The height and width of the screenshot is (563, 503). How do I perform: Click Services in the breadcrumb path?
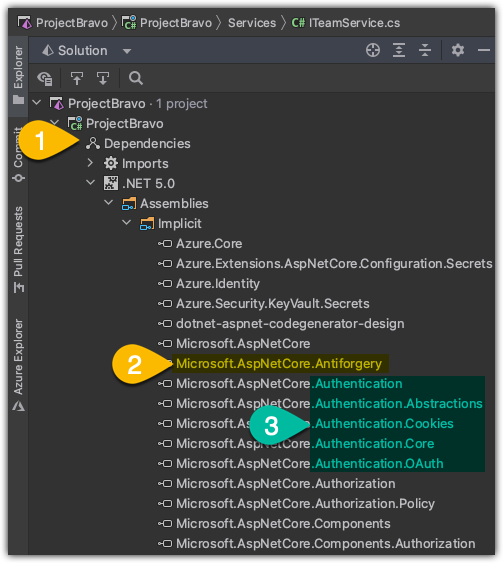[252, 23]
